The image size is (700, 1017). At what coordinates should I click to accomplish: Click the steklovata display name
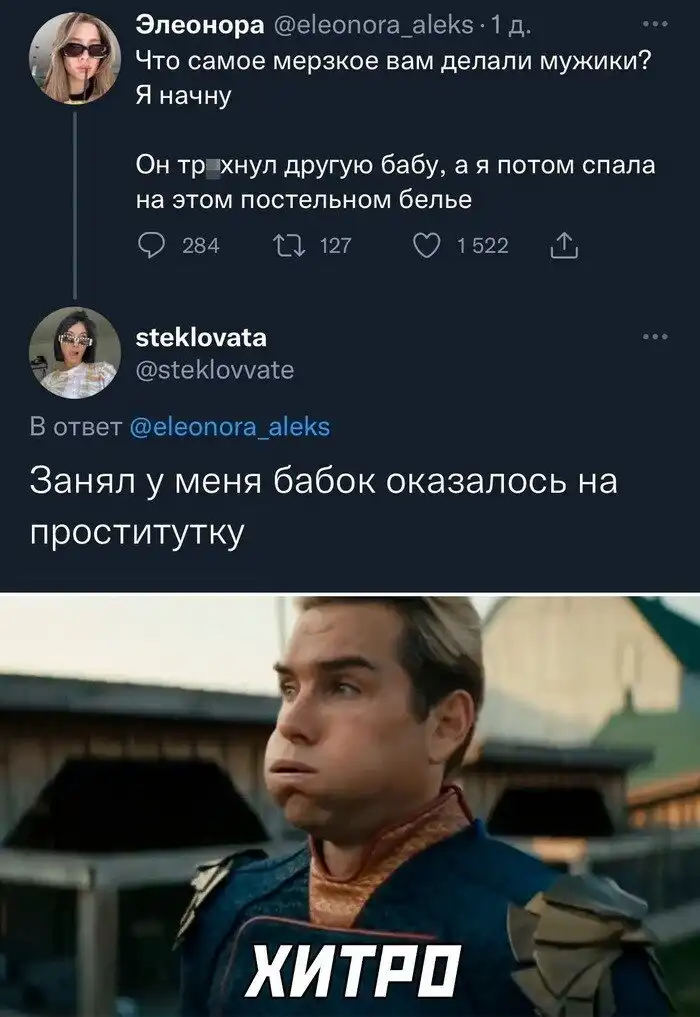pyautogui.click(x=201, y=337)
